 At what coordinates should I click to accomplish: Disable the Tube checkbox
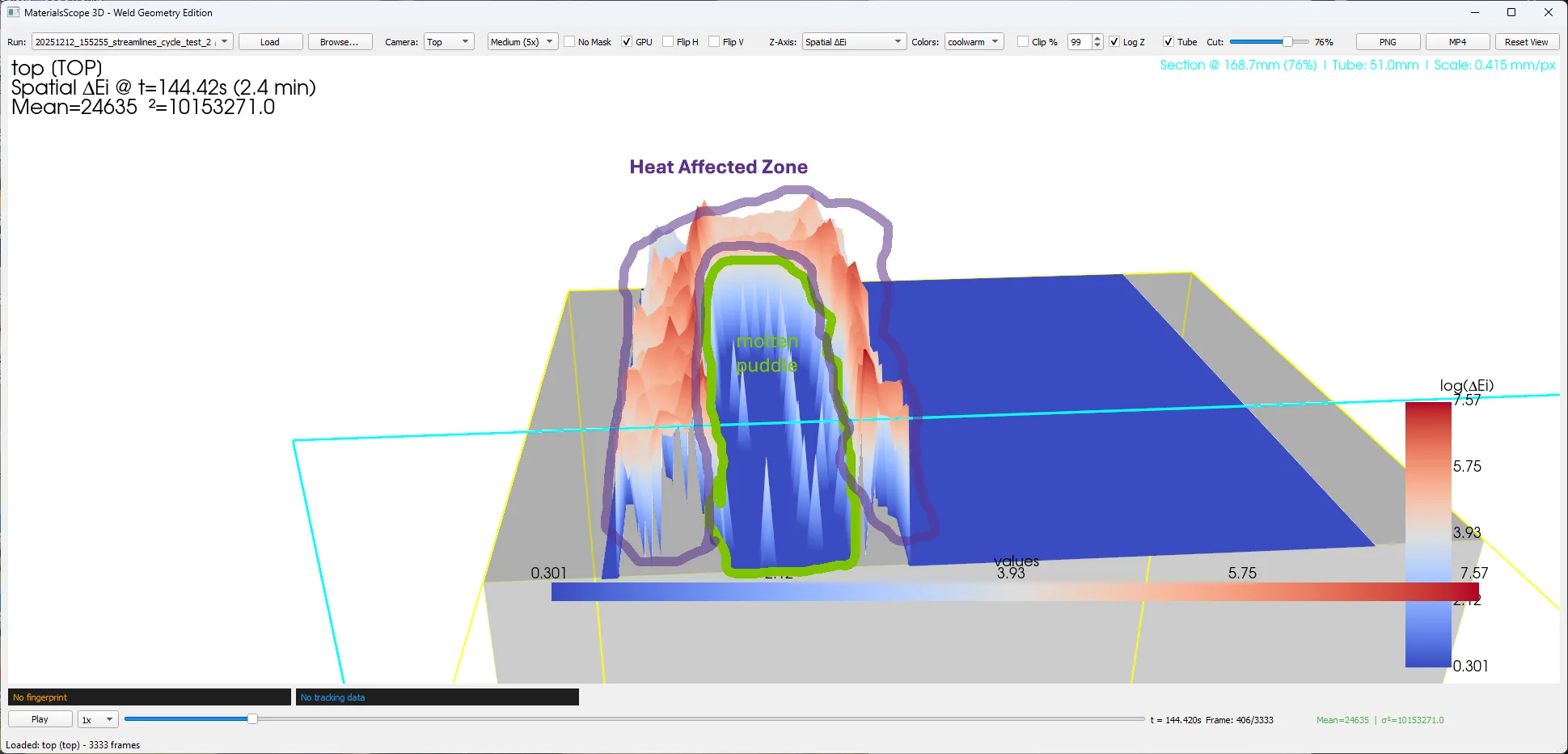point(1168,41)
